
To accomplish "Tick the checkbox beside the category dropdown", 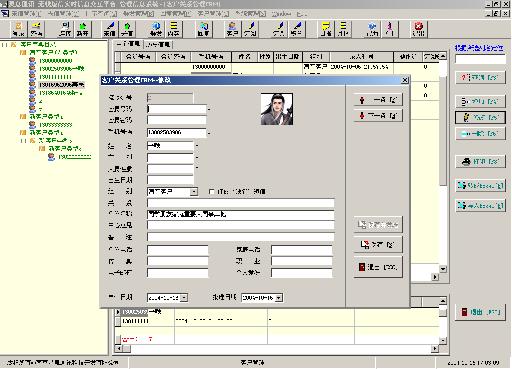I will (211, 192).
